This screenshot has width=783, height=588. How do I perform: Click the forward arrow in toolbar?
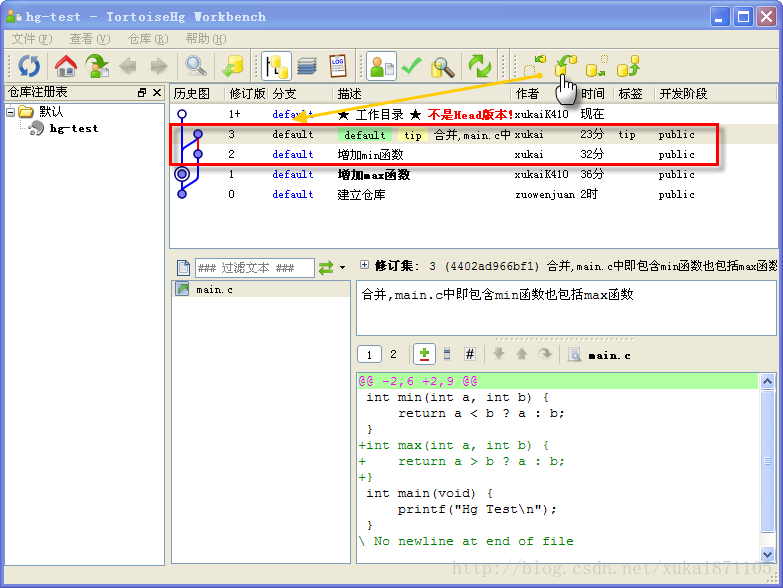159,66
